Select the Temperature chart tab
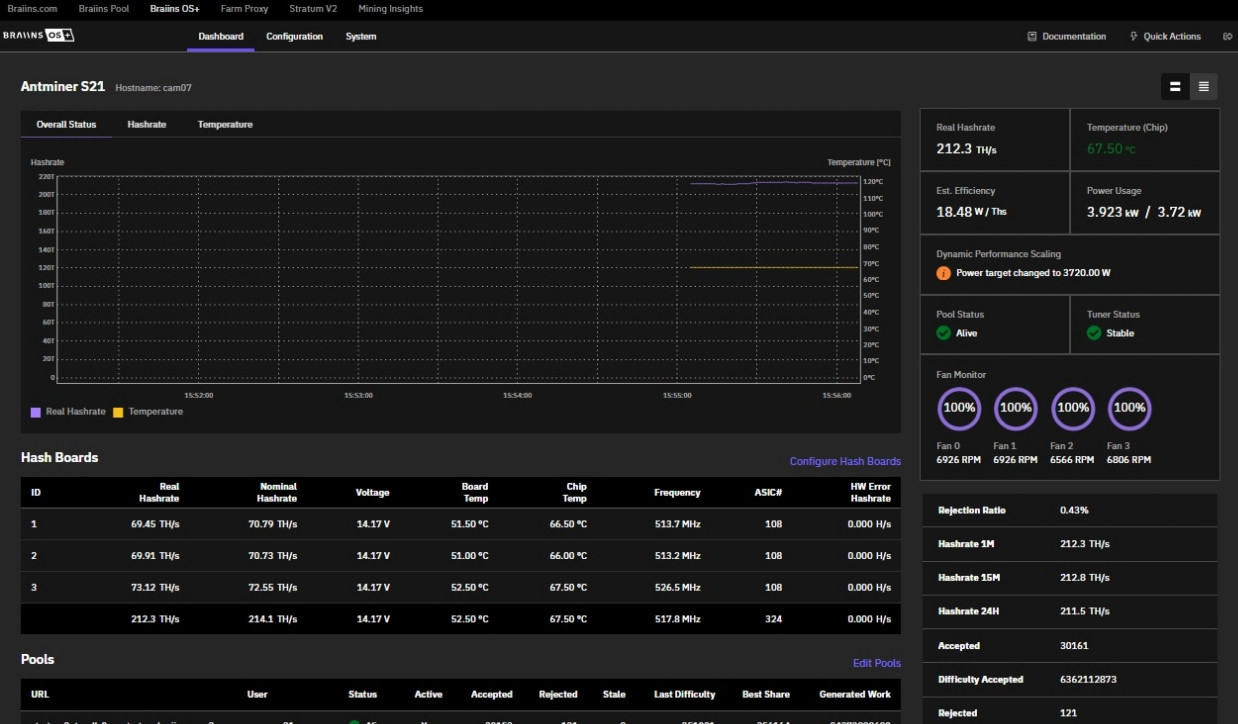Screen dimensions: 1238x724 click(x=225, y=124)
